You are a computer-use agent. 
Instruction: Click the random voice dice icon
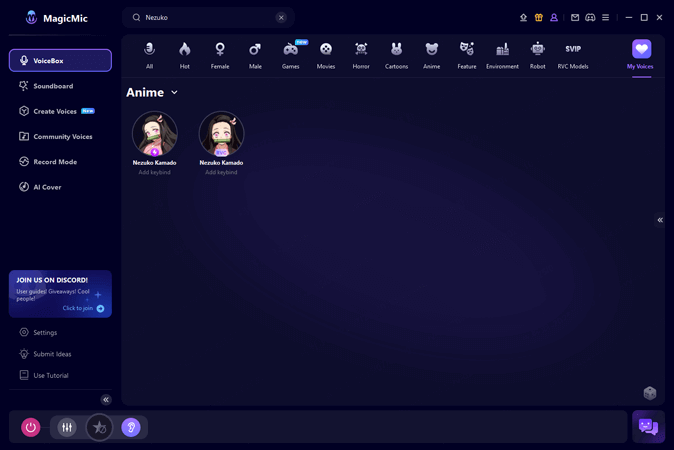pos(650,393)
